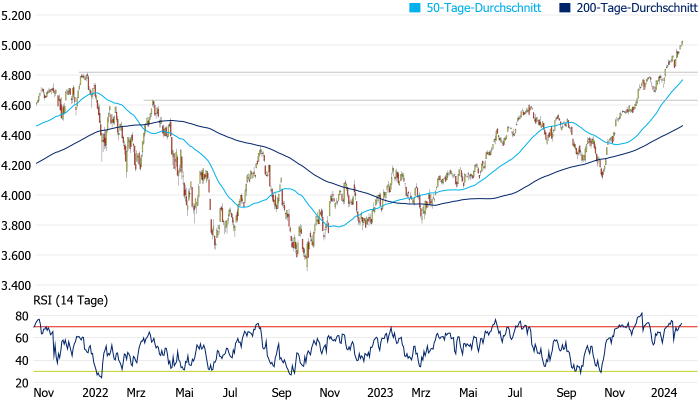This screenshot has height=400, width=700.
Task: Click the Sep x-axis label before 2023
Action: click(281, 393)
